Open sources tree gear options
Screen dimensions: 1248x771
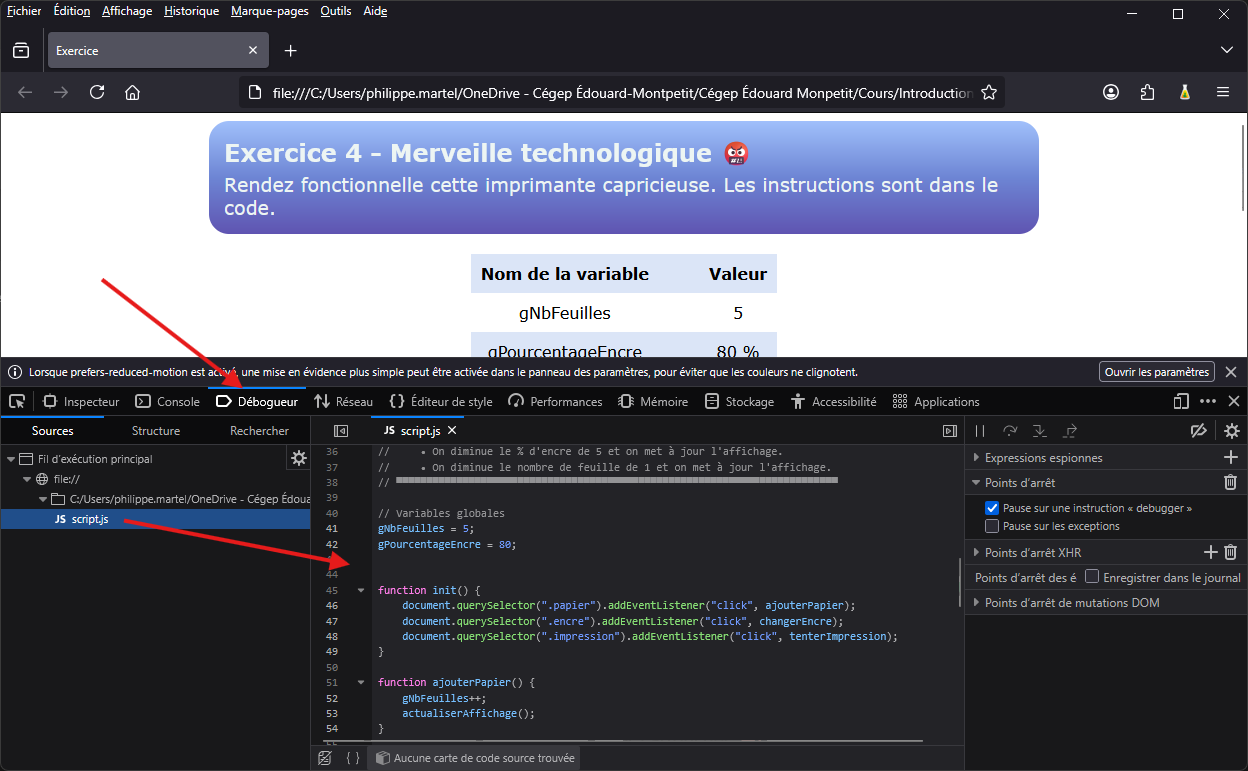[298, 458]
